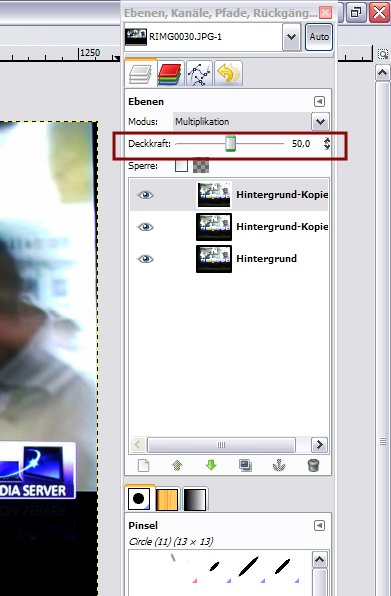The height and width of the screenshot is (596, 391).
Task: Open the image selector dropdown for RIMG0030.JPG-1
Action: pos(291,37)
